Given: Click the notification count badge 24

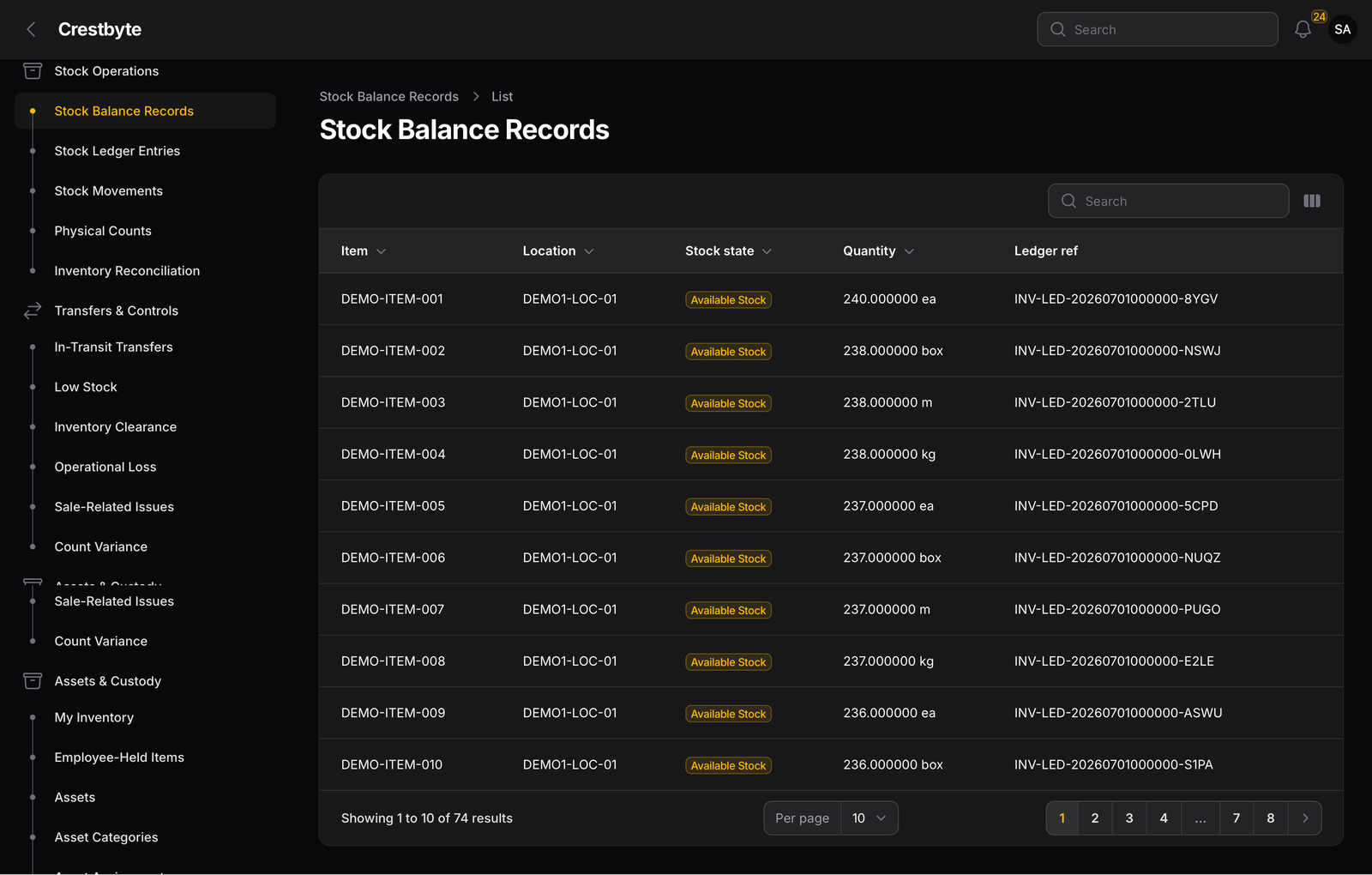Looking at the screenshot, I should pyautogui.click(x=1319, y=16).
